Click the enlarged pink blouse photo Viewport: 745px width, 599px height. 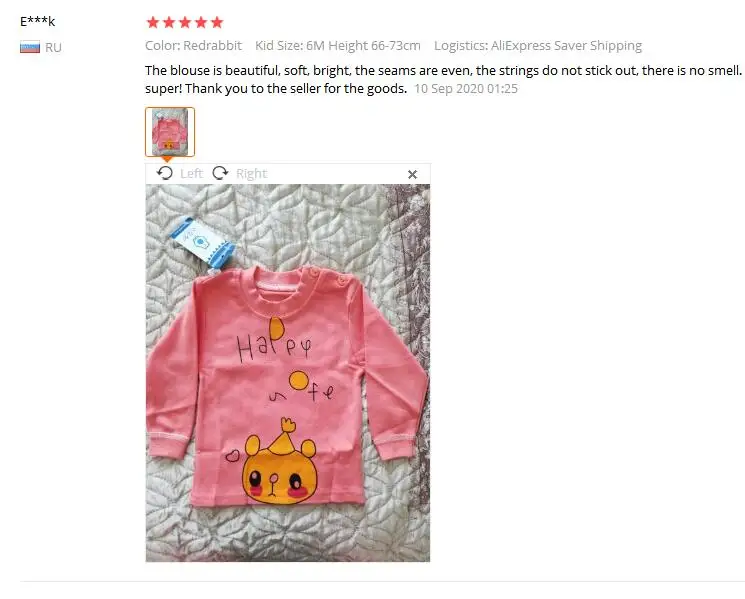coord(288,373)
